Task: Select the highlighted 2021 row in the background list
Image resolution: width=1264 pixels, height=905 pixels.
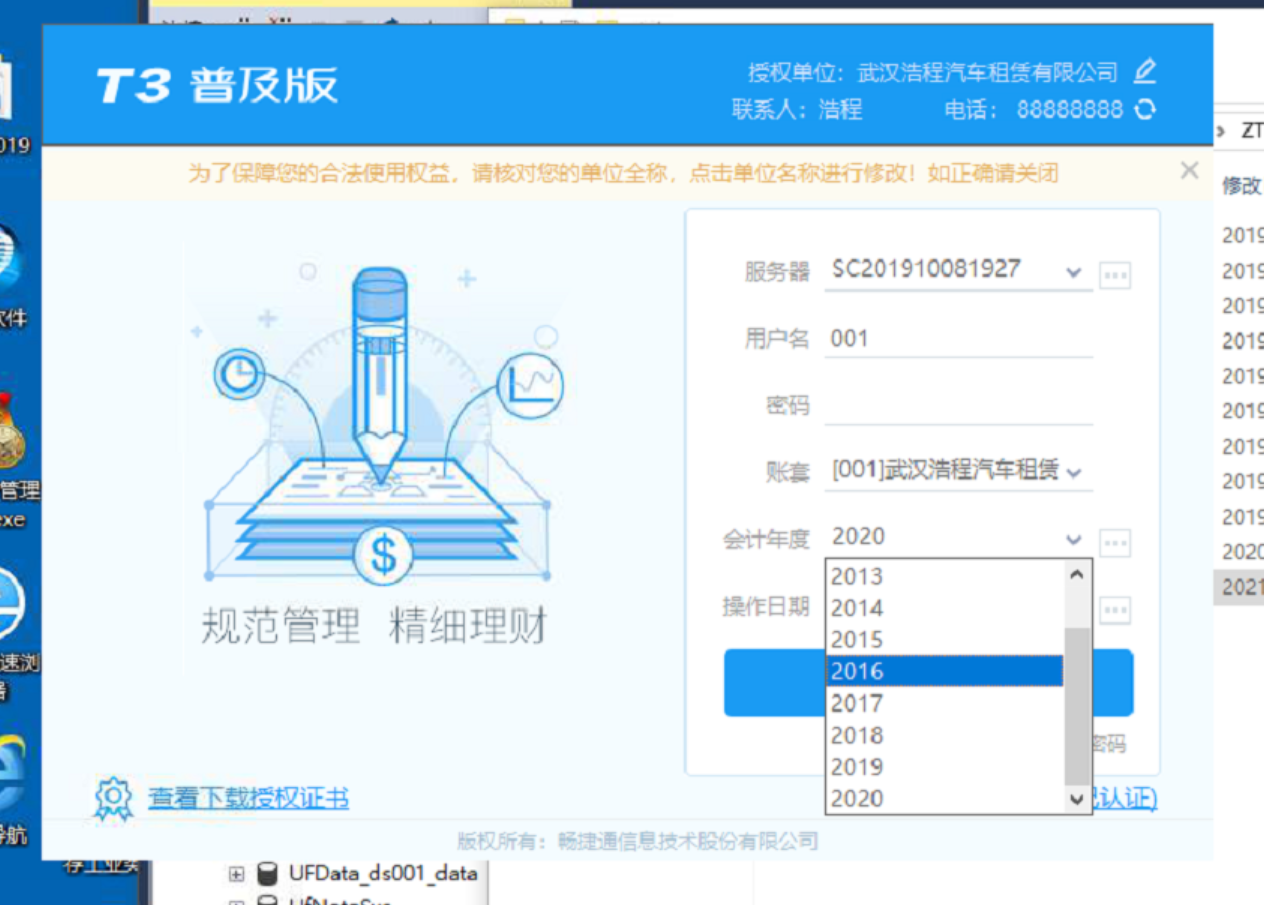Action: tap(1239, 587)
